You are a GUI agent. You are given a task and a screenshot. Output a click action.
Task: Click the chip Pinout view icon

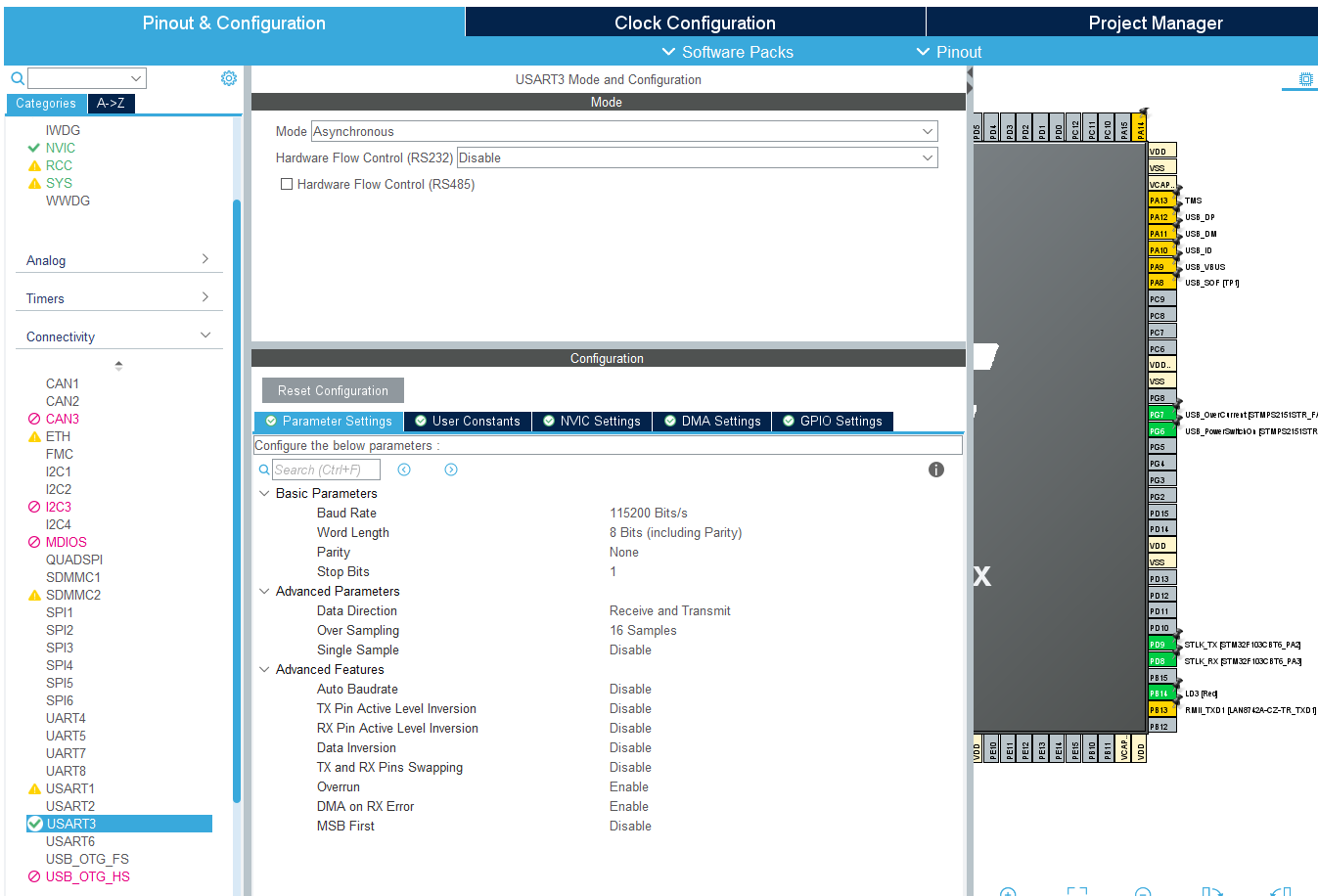click(x=1305, y=79)
